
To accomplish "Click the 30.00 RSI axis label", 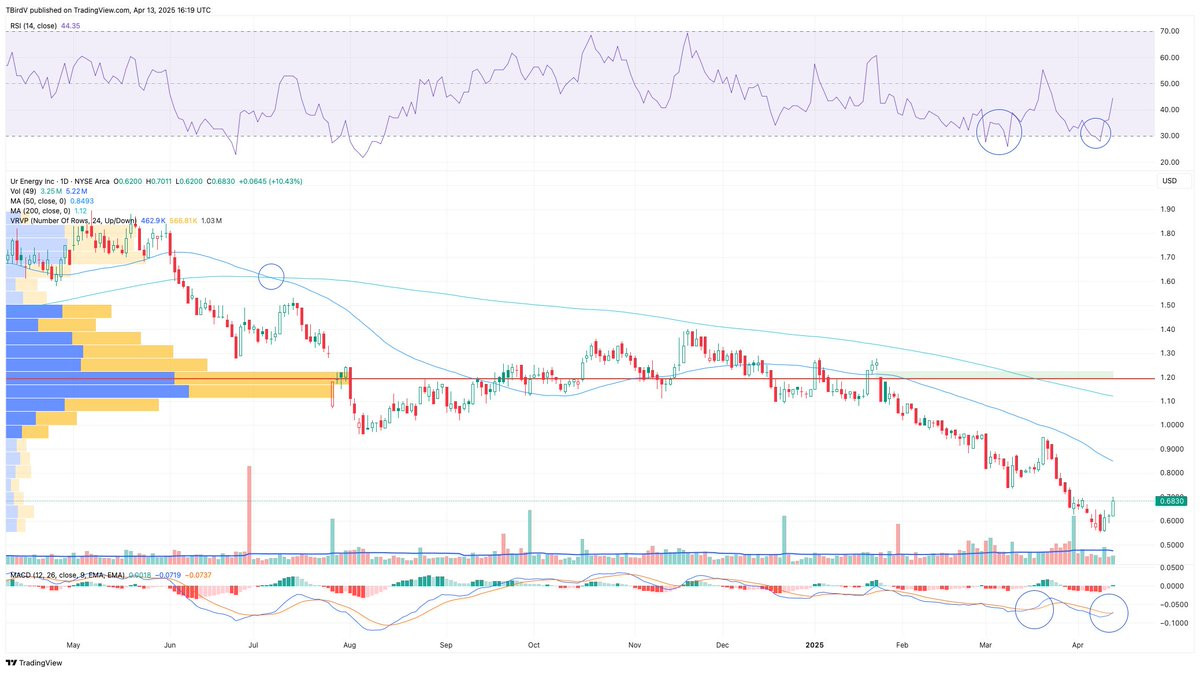I will coord(1169,136).
